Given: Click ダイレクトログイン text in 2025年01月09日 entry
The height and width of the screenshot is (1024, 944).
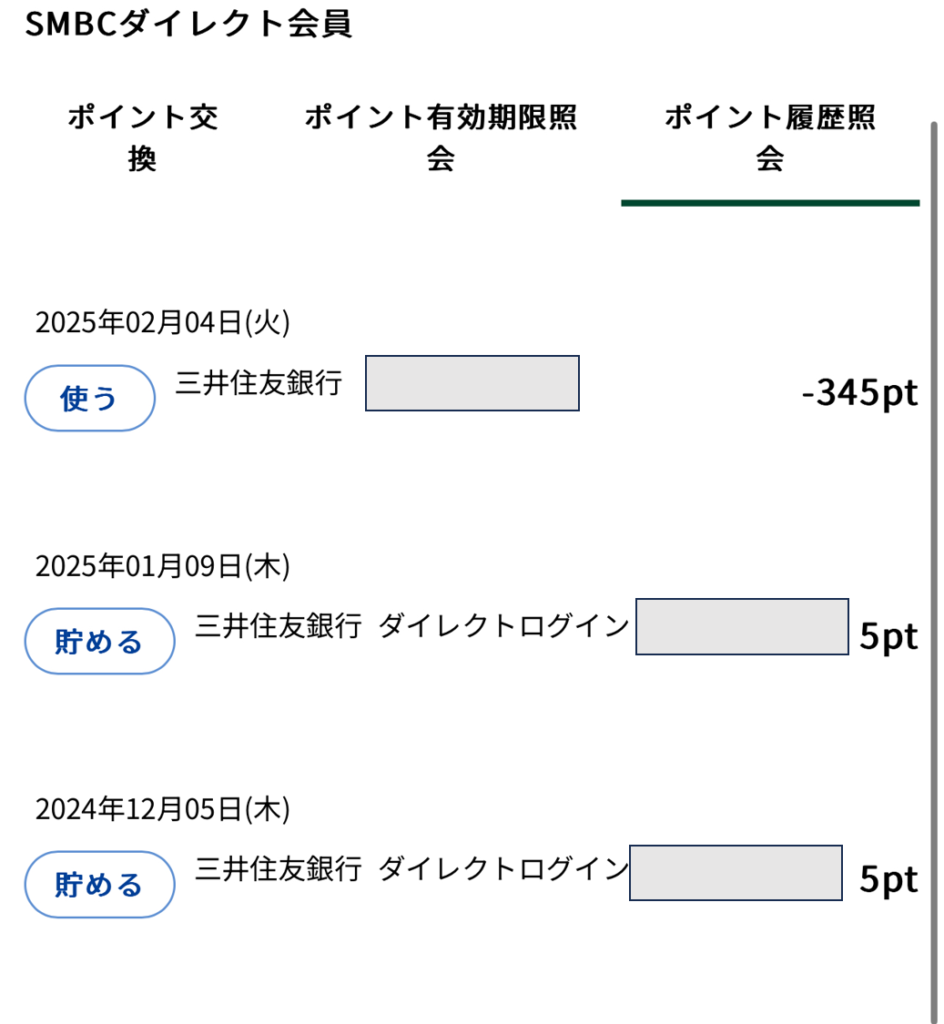Looking at the screenshot, I should tap(503, 626).
